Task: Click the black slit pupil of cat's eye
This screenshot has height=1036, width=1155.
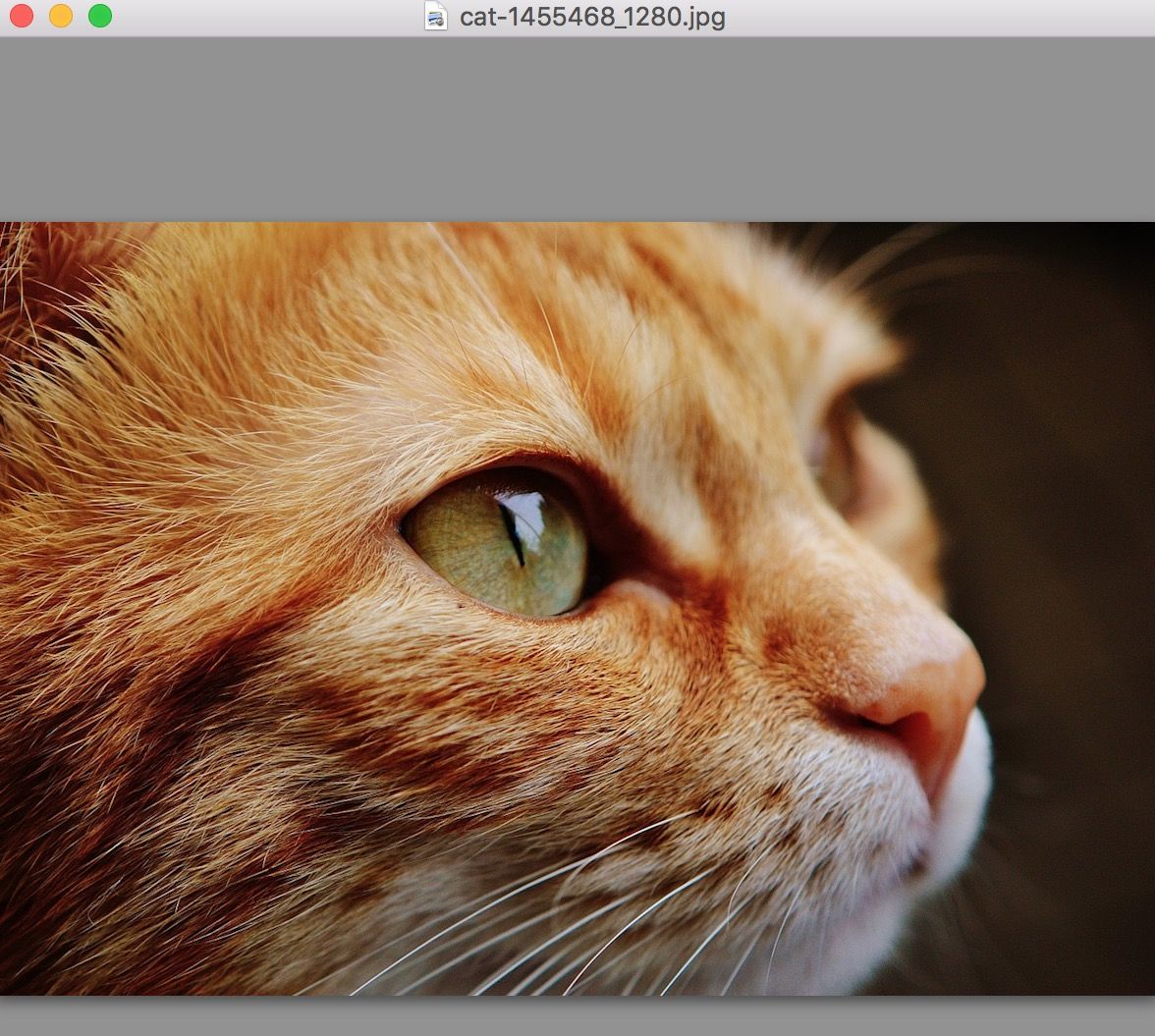Action: [512, 535]
